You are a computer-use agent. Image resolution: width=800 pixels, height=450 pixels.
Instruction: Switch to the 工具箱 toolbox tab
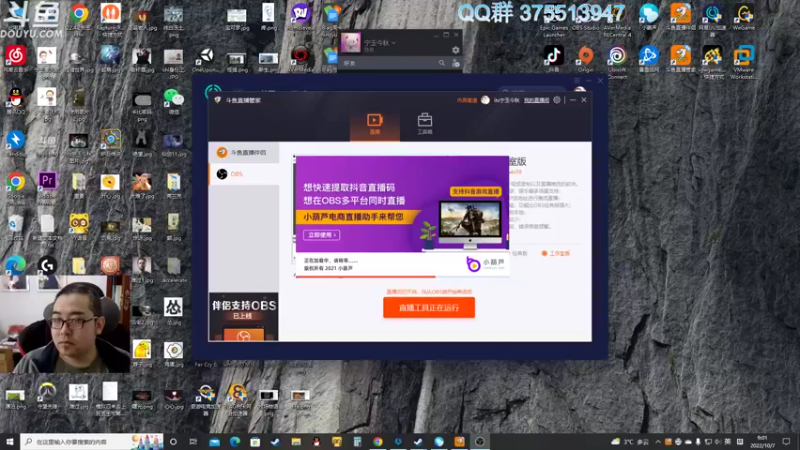point(424,124)
